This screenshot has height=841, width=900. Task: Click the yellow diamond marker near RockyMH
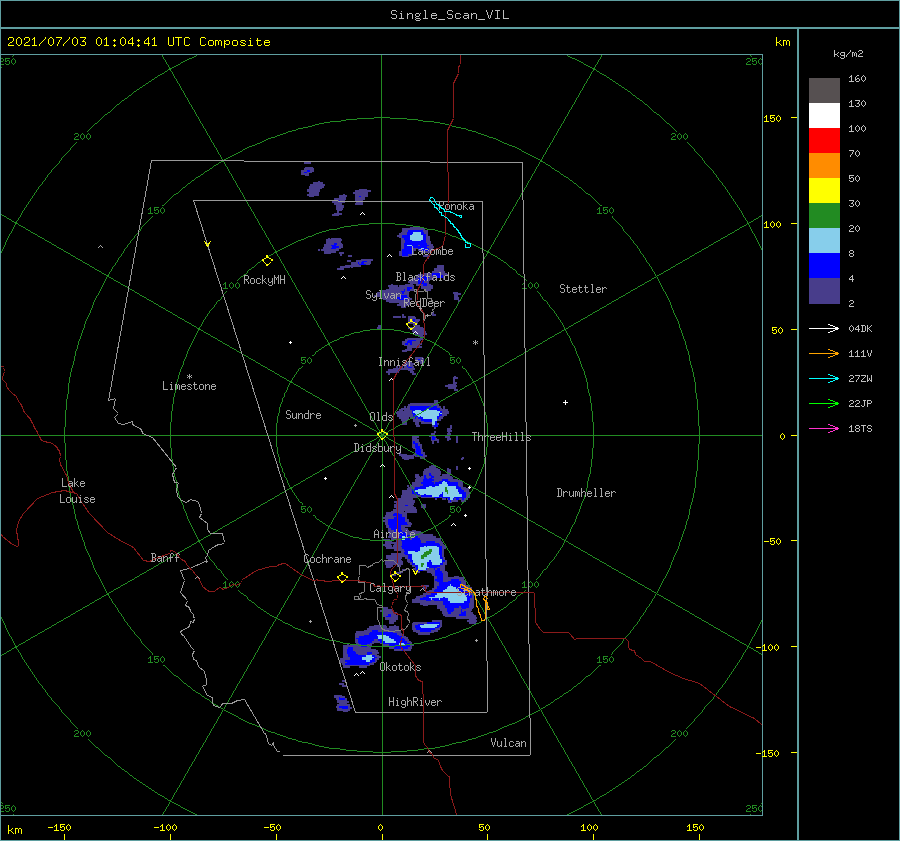267,261
